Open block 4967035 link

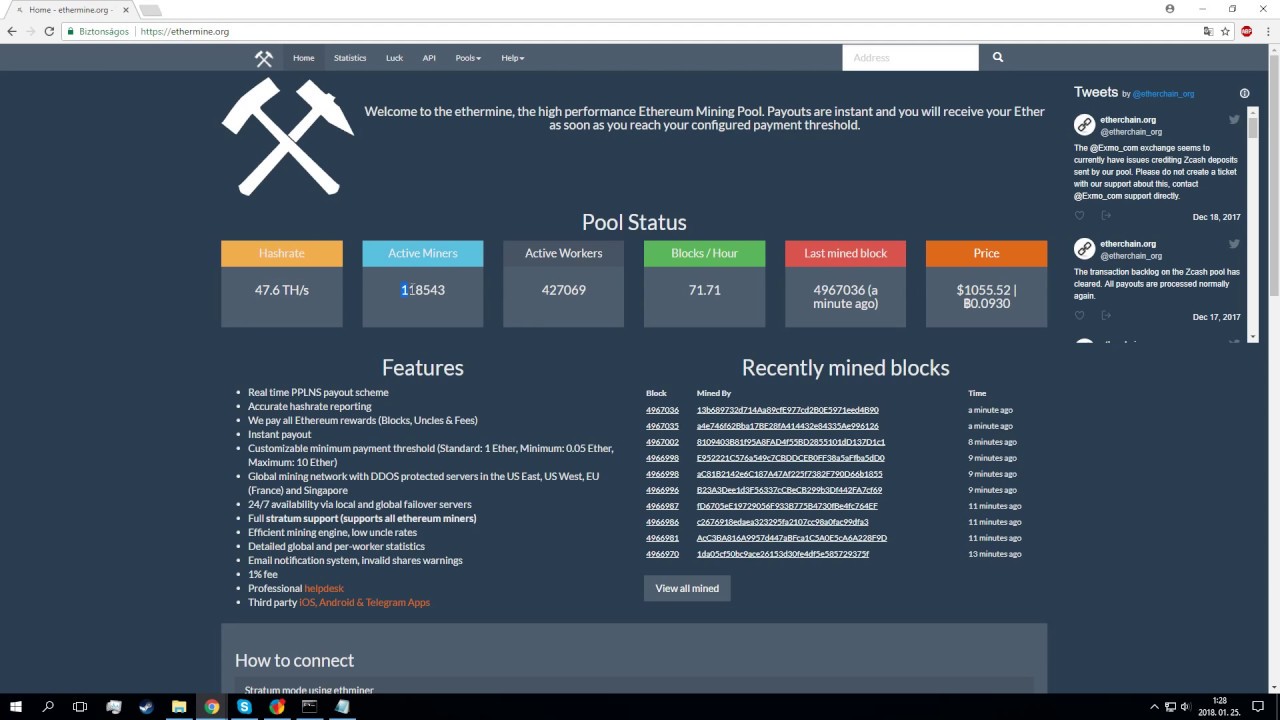click(662, 426)
